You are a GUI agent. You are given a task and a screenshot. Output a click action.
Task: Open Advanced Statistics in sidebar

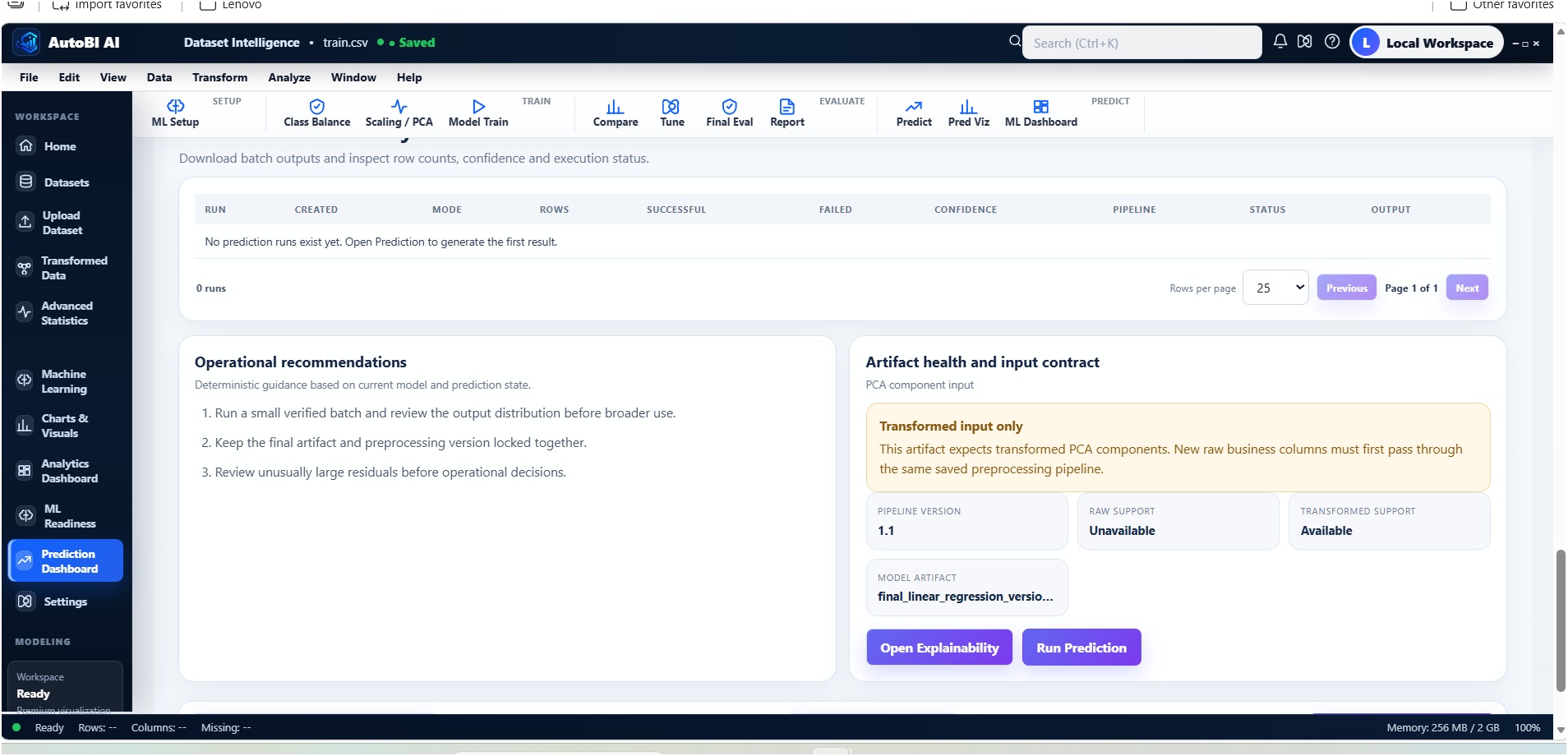[66, 313]
